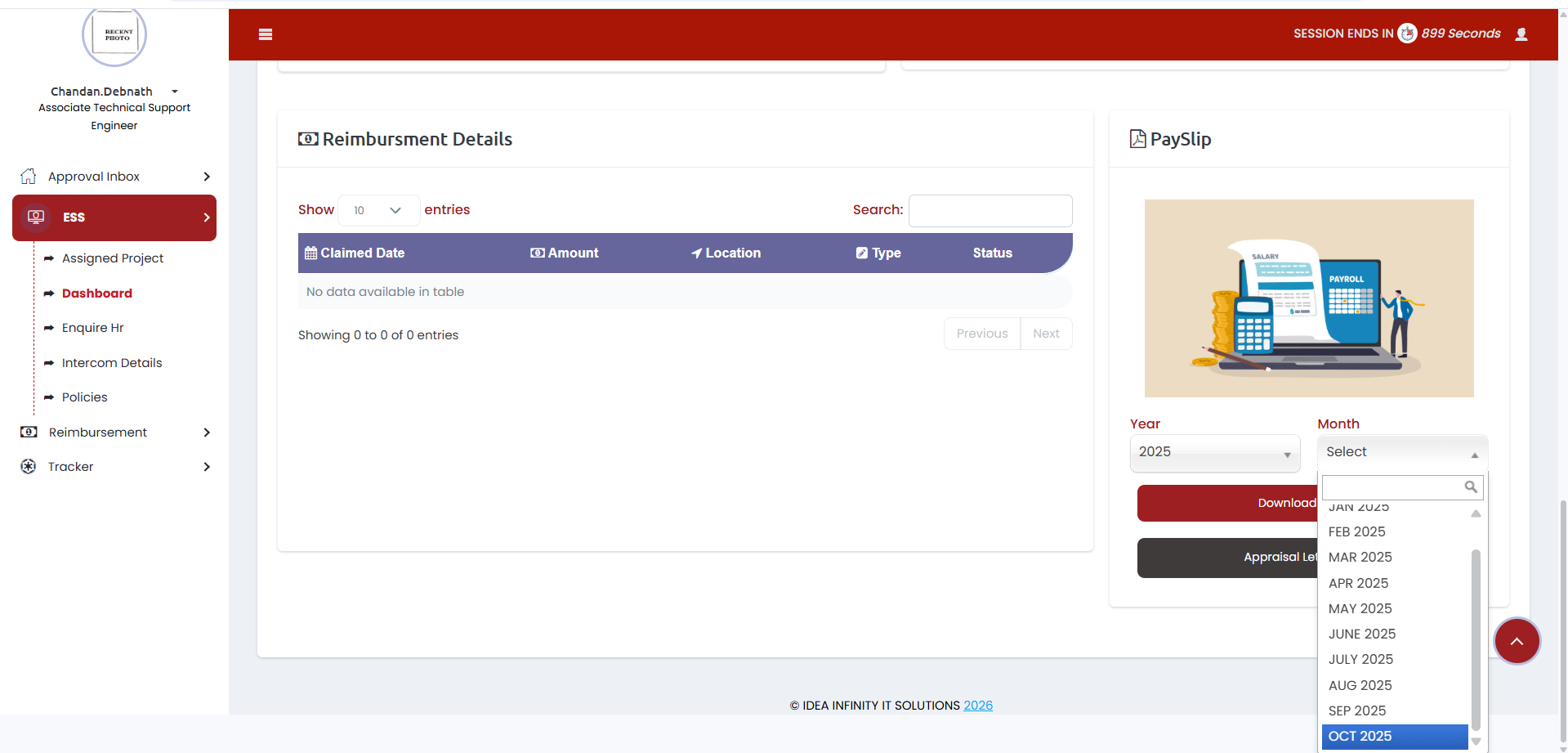Click the Appraisal Letter button
Viewport: 1568px width, 753px height.
[x=1227, y=558]
